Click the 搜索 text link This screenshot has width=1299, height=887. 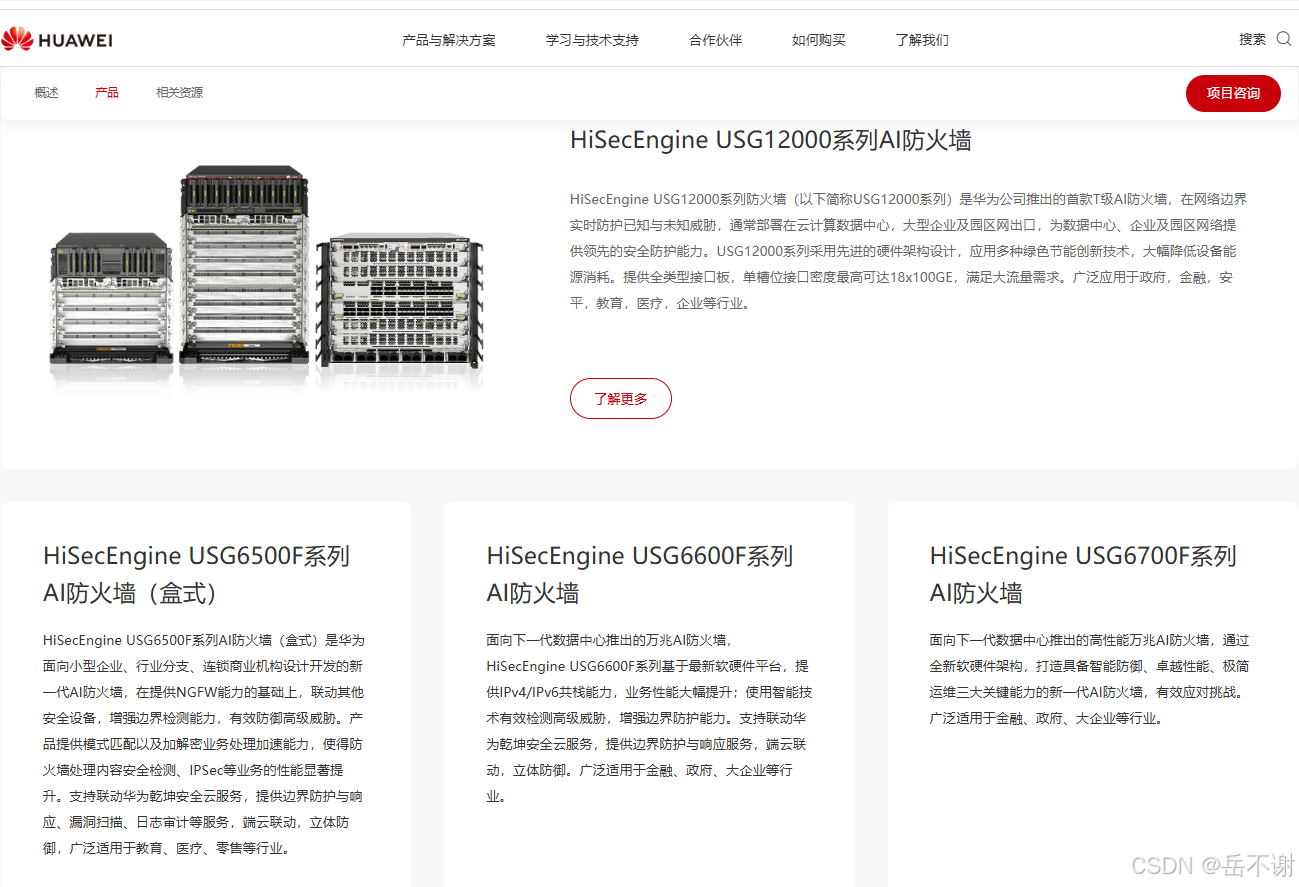click(x=1252, y=39)
